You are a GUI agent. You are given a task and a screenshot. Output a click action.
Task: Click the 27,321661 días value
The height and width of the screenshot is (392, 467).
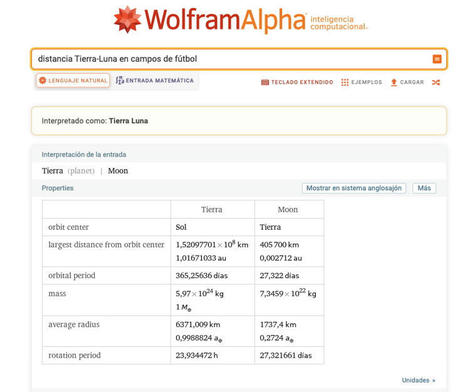pos(286,355)
